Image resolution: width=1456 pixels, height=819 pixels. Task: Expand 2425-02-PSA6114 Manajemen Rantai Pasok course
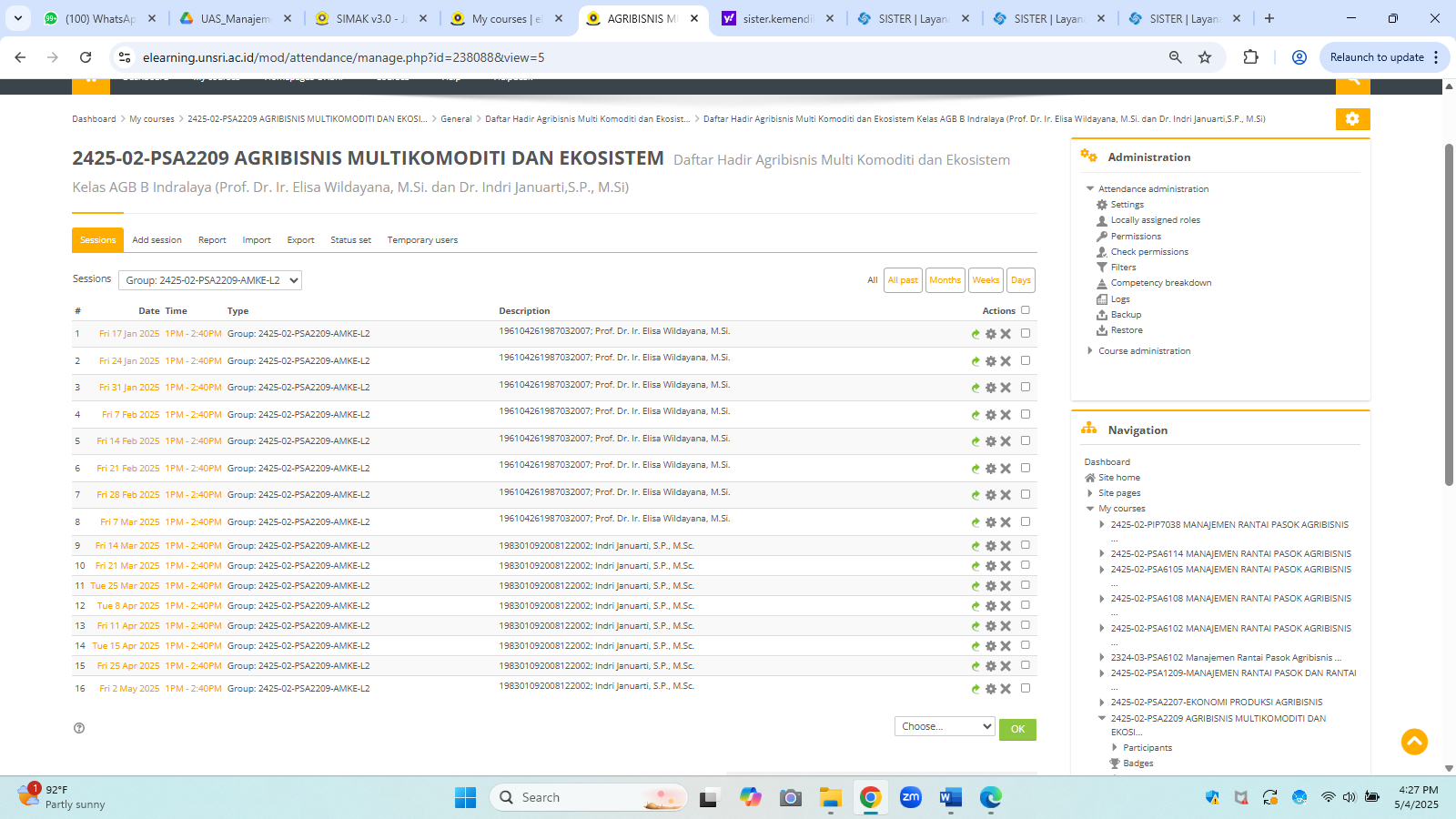[x=1102, y=553]
